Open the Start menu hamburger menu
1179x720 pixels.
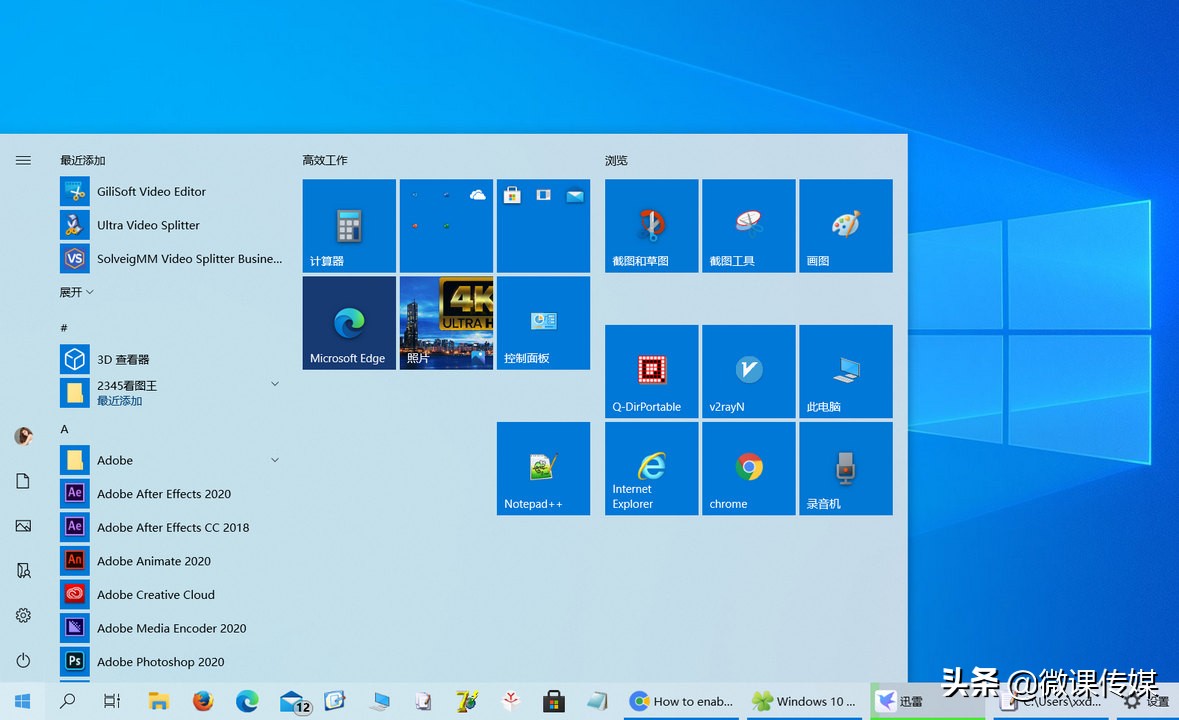pos(23,159)
